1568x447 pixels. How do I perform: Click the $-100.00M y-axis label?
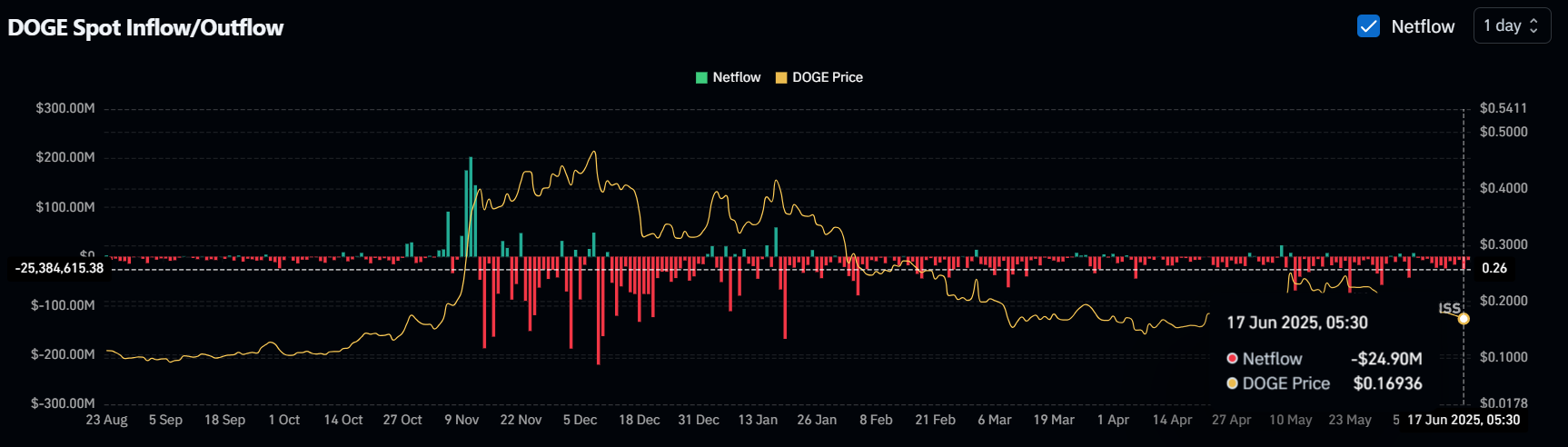63,305
